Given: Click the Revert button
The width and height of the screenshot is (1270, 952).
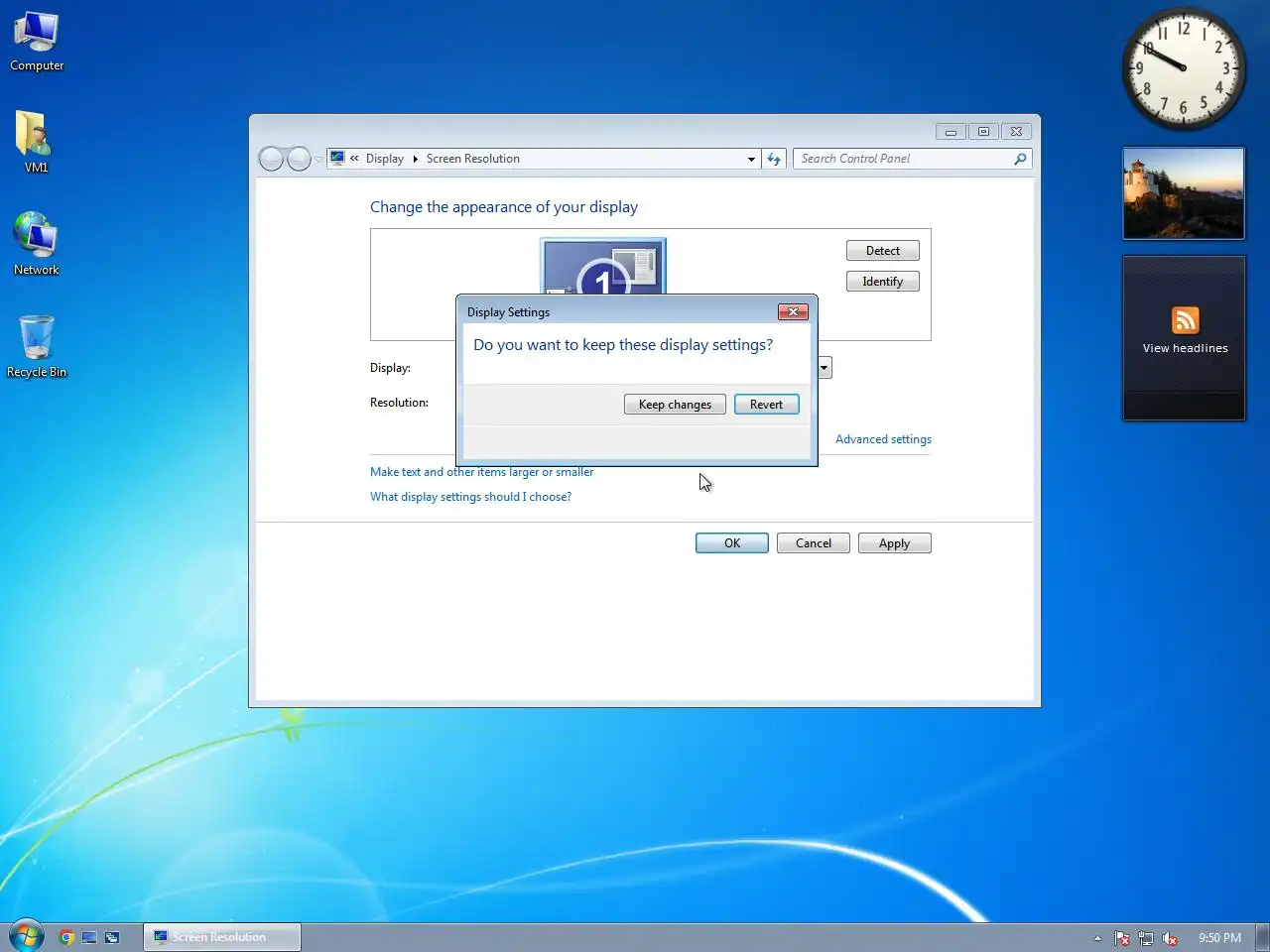Looking at the screenshot, I should [x=766, y=405].
